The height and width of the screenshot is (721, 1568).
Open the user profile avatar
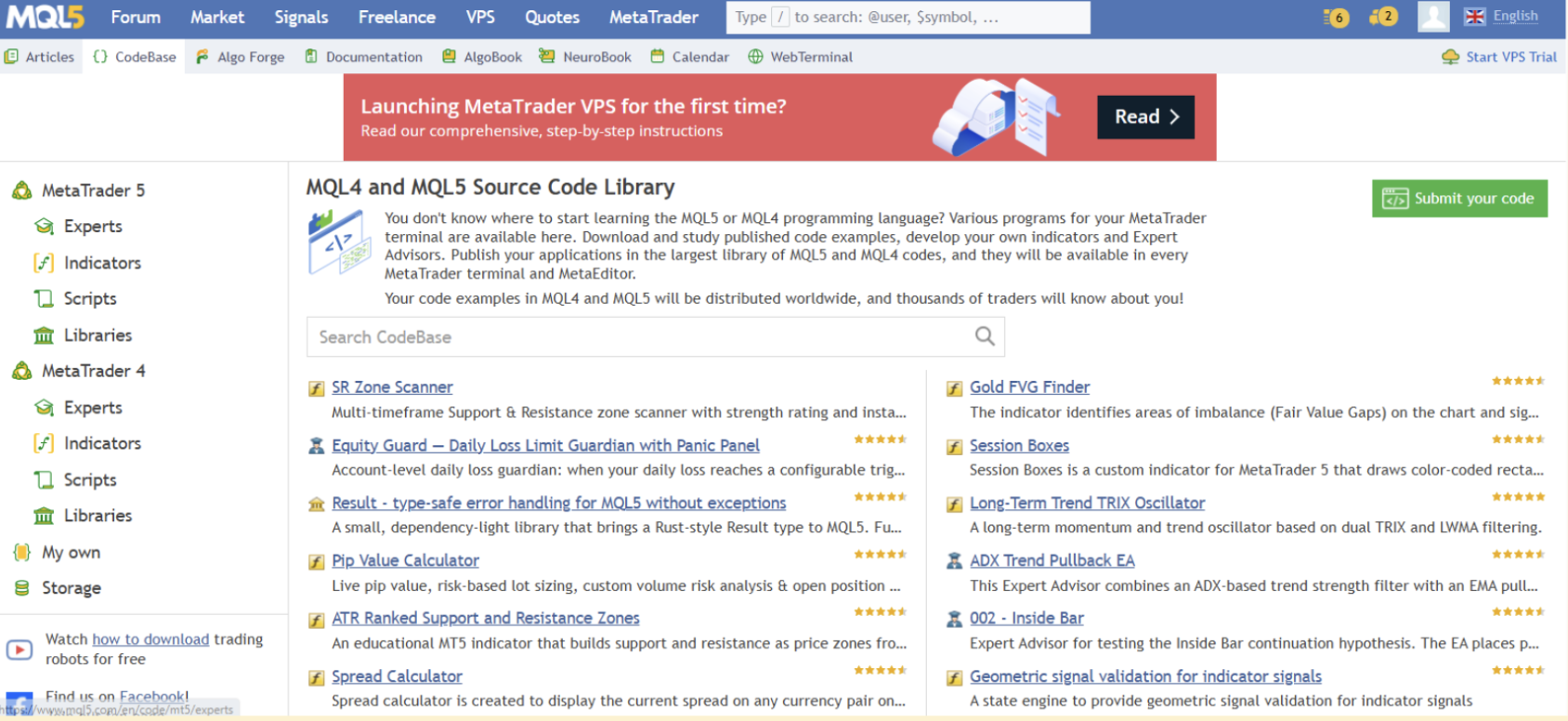pos(1433,17)
